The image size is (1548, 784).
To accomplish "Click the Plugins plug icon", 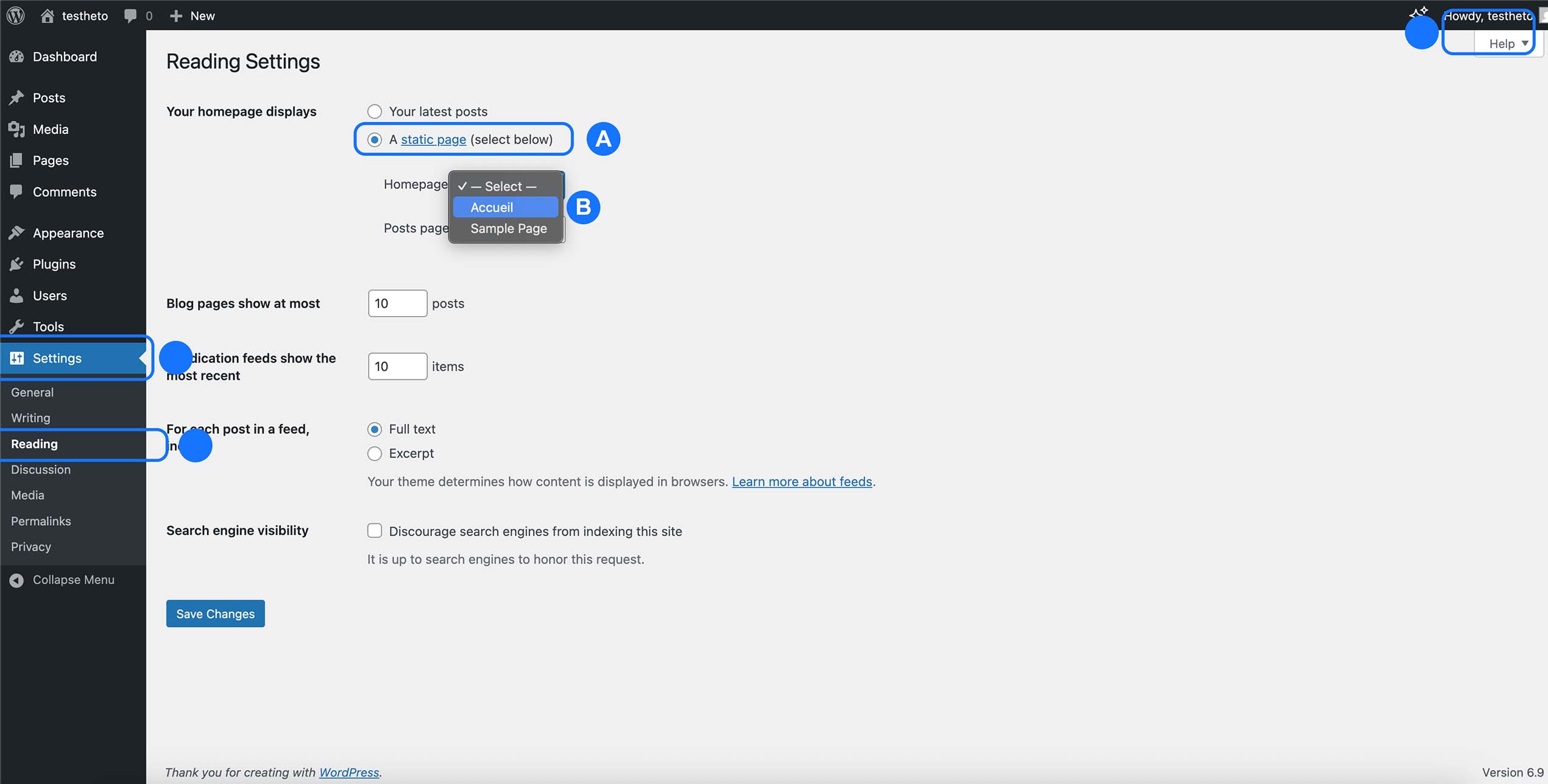I will 16,264.
